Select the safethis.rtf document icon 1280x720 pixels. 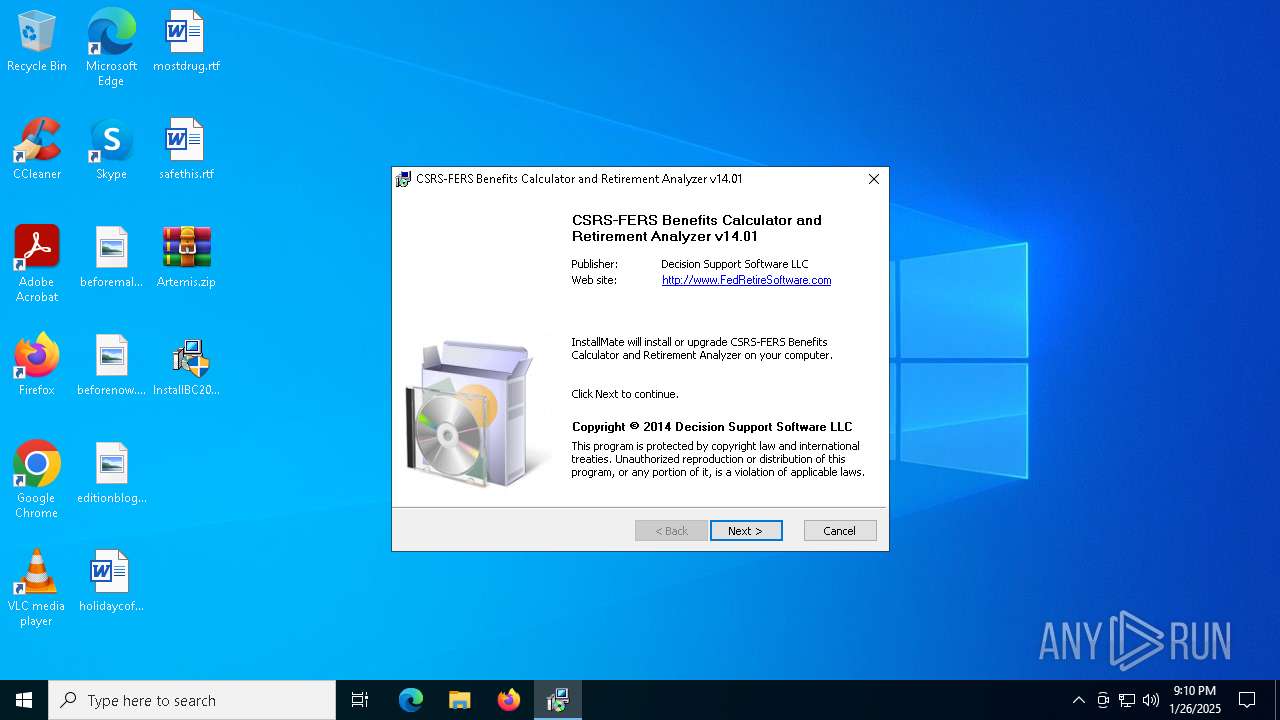point(186,149)
